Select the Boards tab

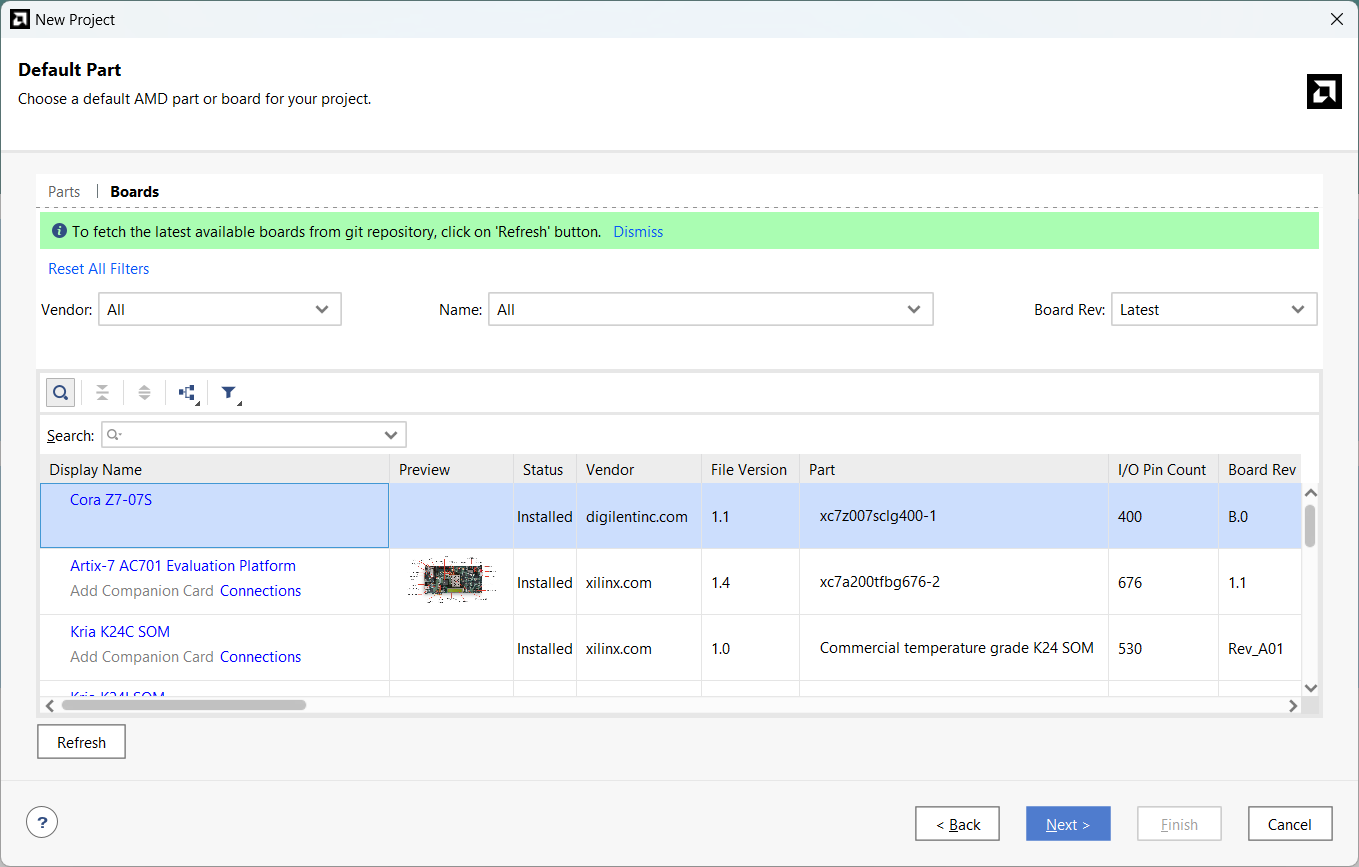click(x=135, y=191)
